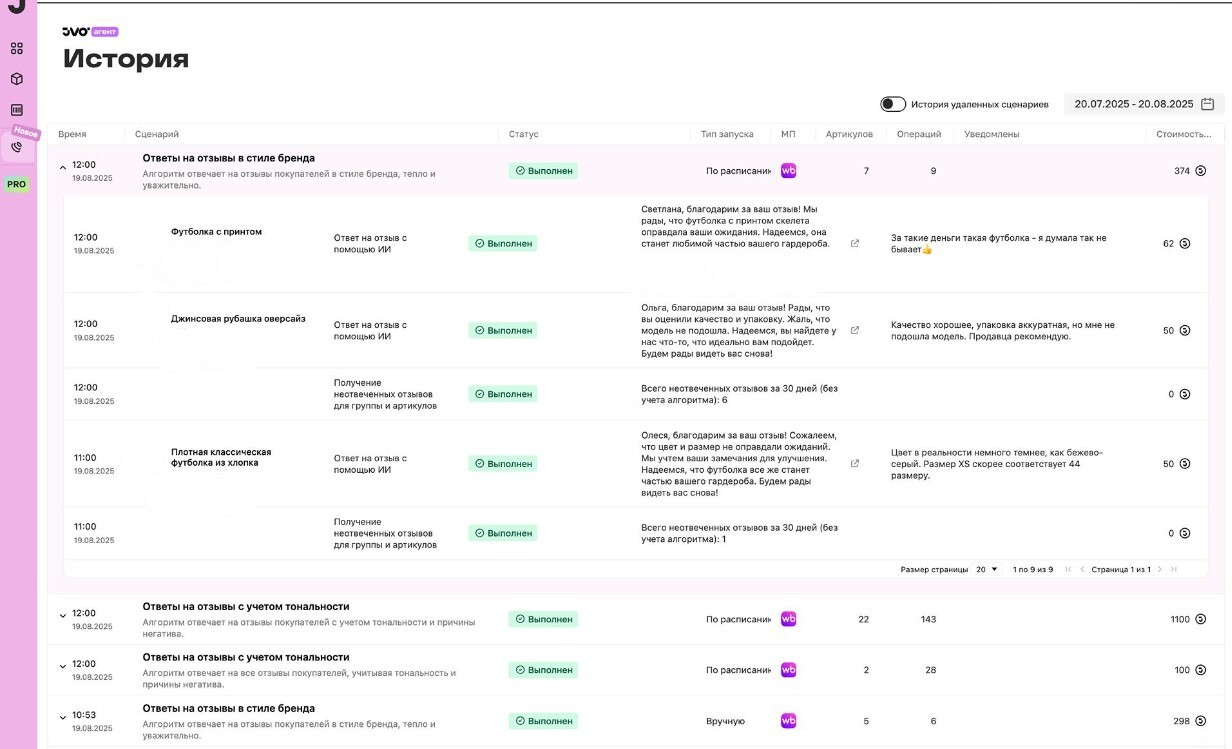Open the grid dashboard icon in sidebar
1232x749 pixels.
pyautogui.click(x=17, y=48)
